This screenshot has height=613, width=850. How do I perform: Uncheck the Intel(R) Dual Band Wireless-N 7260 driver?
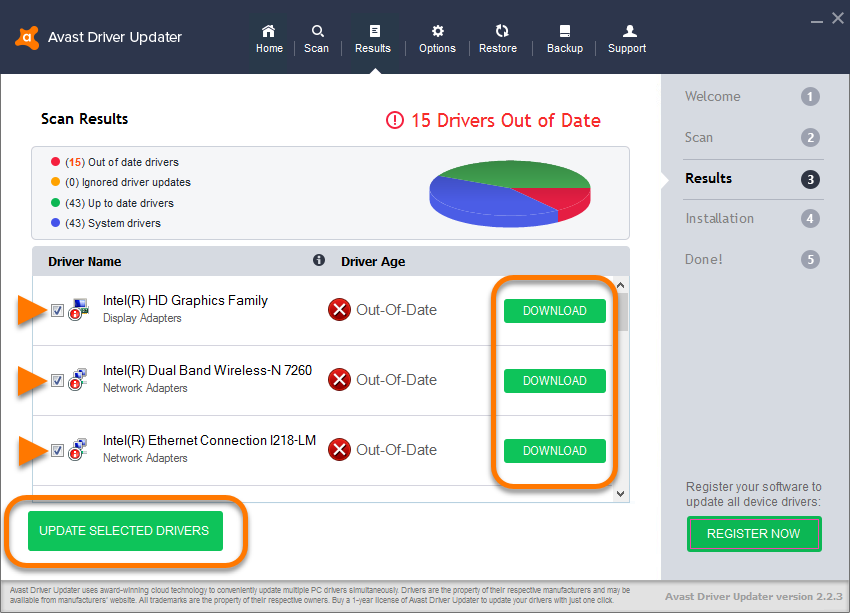(57, 380)
